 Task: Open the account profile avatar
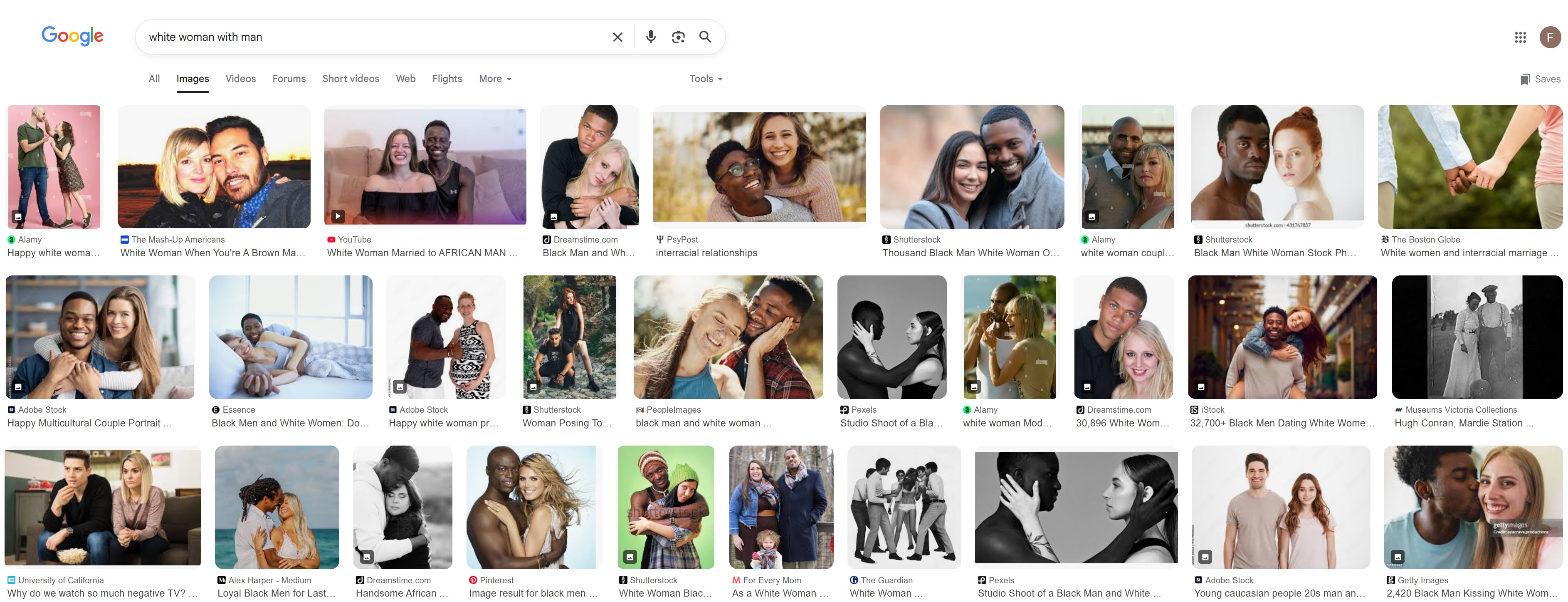[x=1550, y=38]
